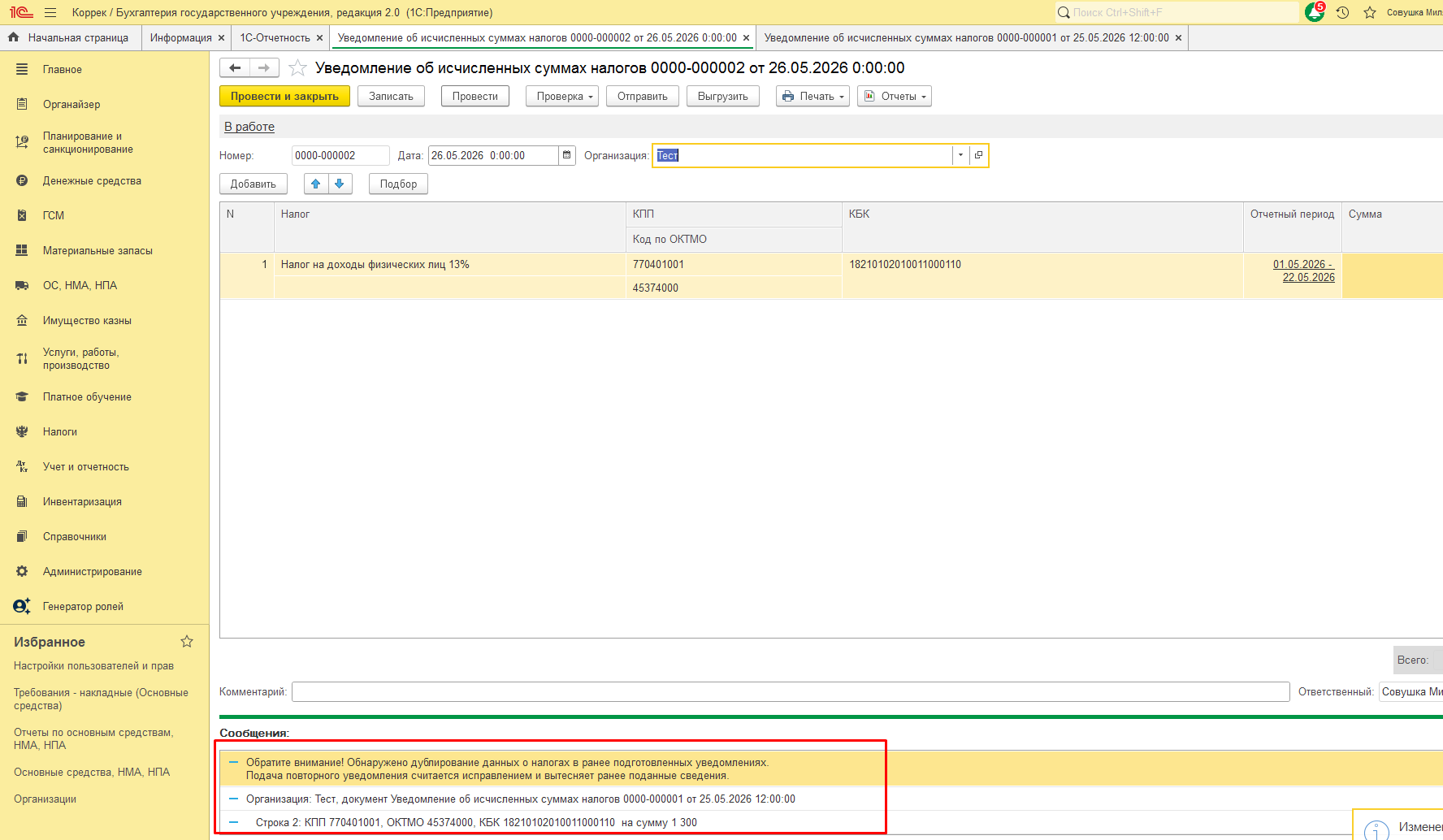This screenshot has height=840, width=1443.
Task: Go back with the left arrow button
Action: point(235,67)
